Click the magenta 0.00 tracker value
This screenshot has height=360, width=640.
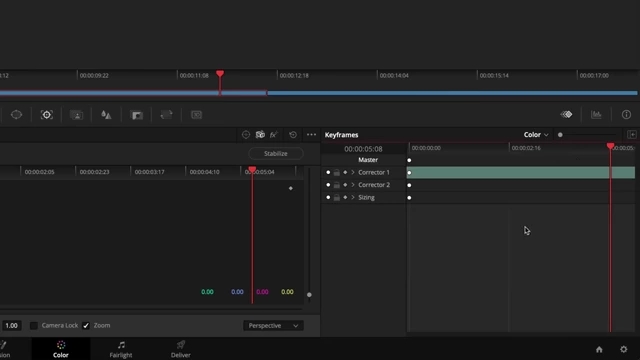262,292
